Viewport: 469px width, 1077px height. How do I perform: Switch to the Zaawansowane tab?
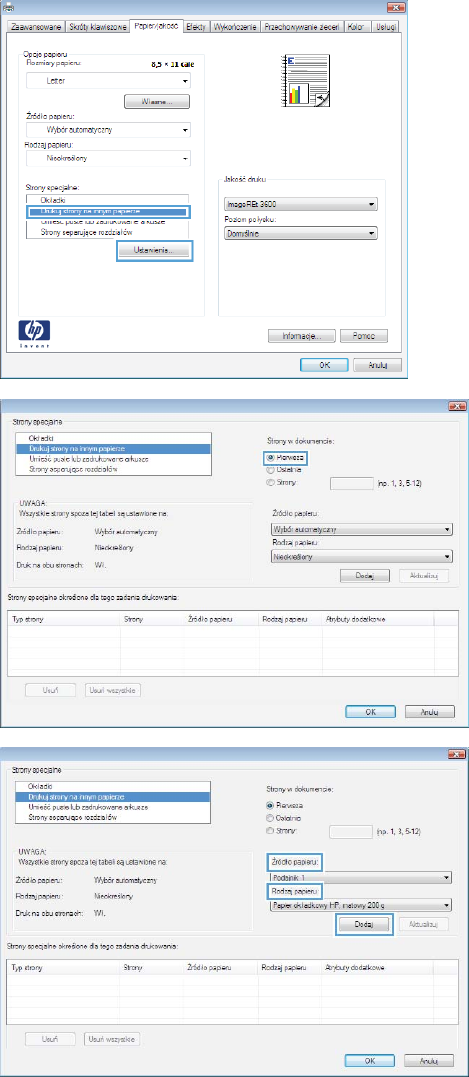point(35,26)
